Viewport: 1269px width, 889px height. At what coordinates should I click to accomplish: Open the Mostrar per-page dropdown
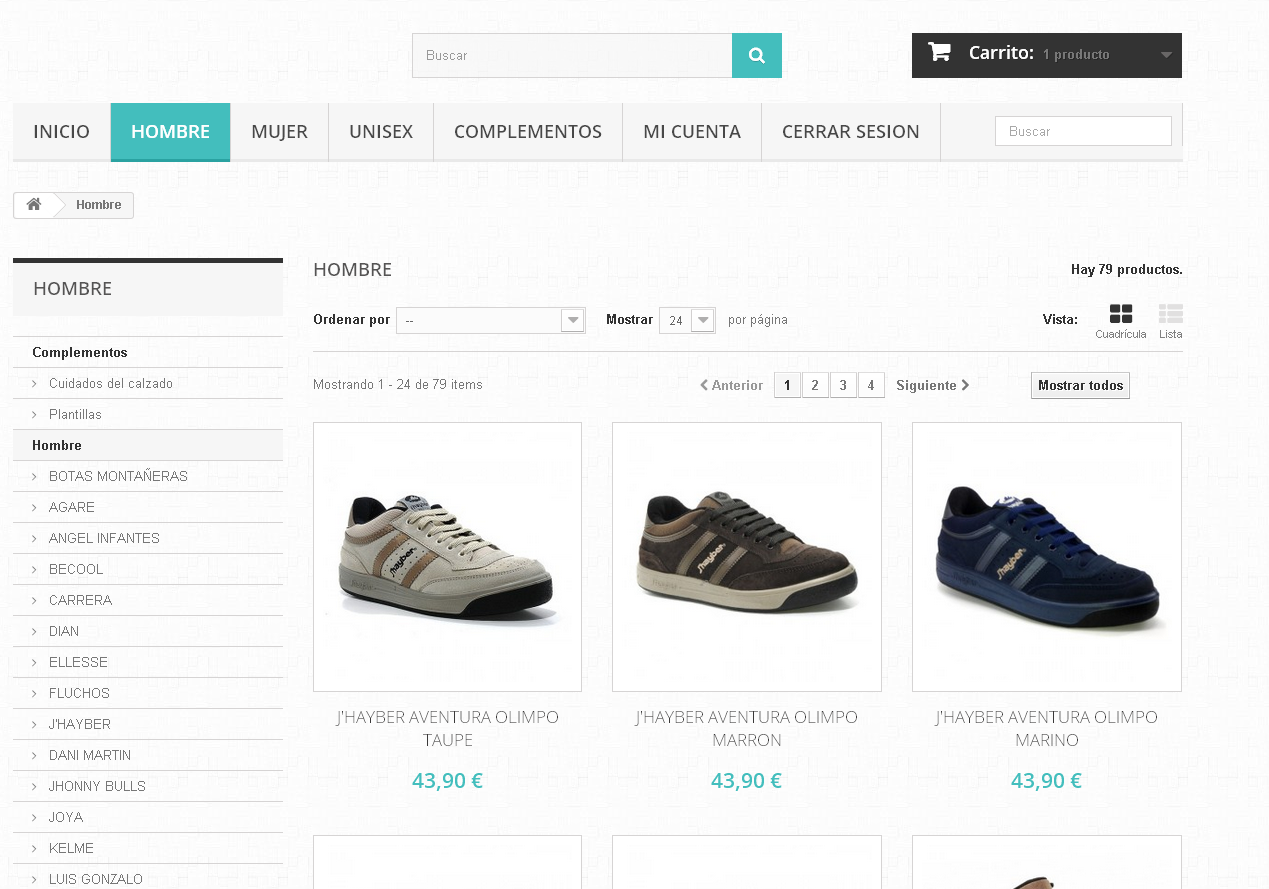687,320
